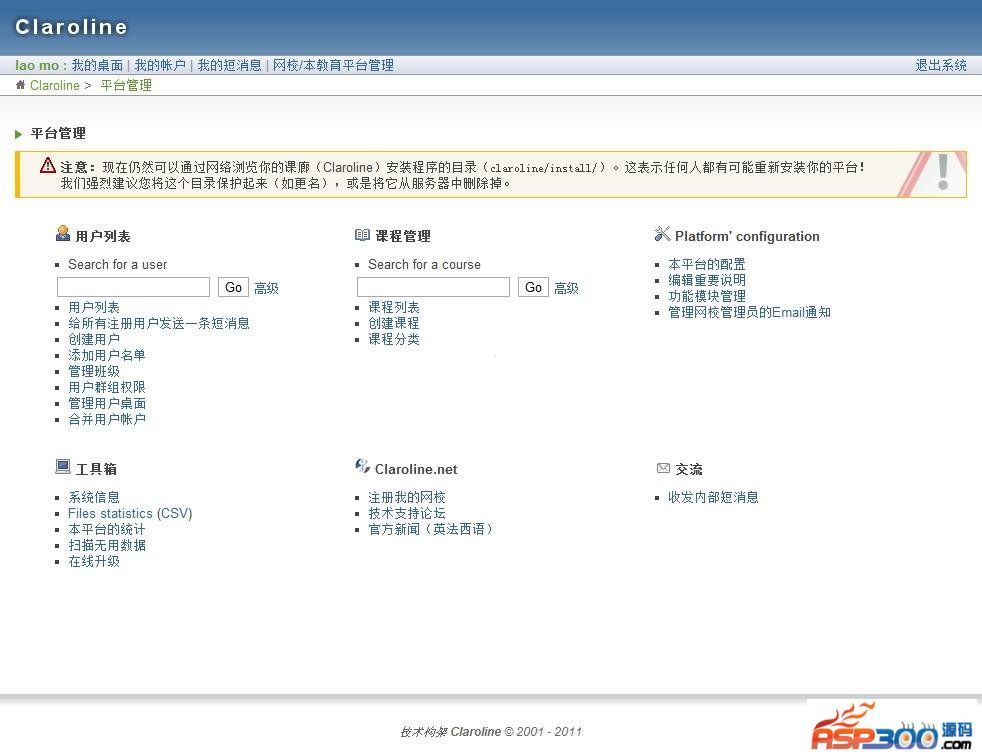982x754 pixels.
Task: Click the green arrow beside 平台管理 title
Action: click(19, 133)
